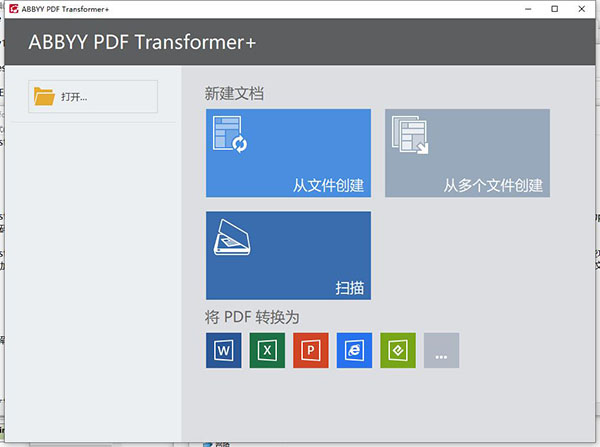
Task: Click the 打开... open file button
Action: pos(93,96)
